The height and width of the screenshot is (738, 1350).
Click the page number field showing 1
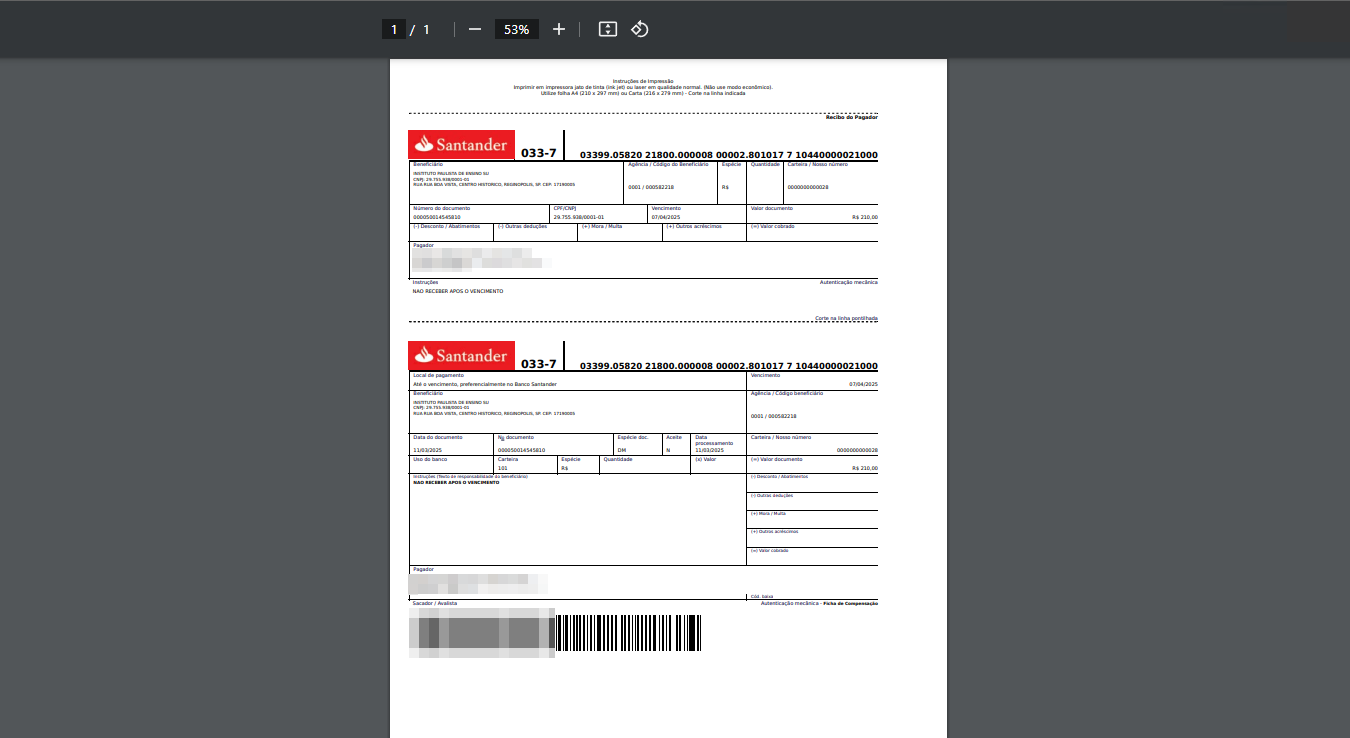coord(394,29)
